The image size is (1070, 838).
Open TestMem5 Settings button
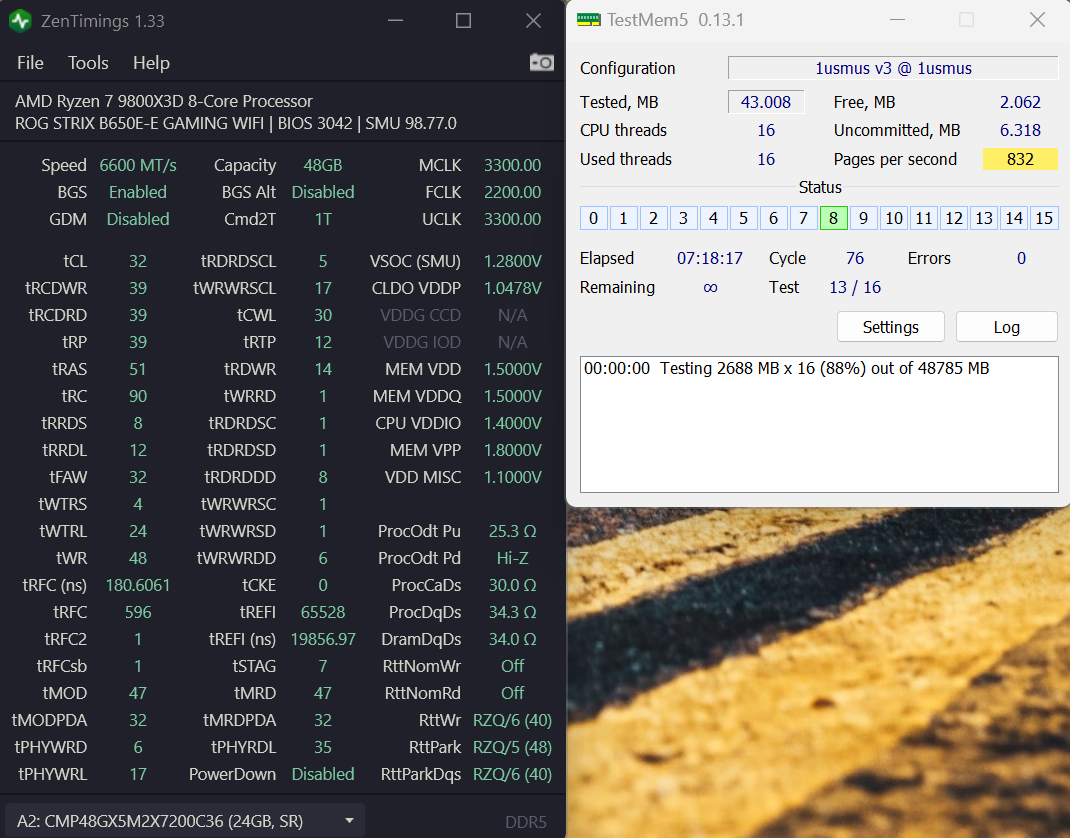891,327
